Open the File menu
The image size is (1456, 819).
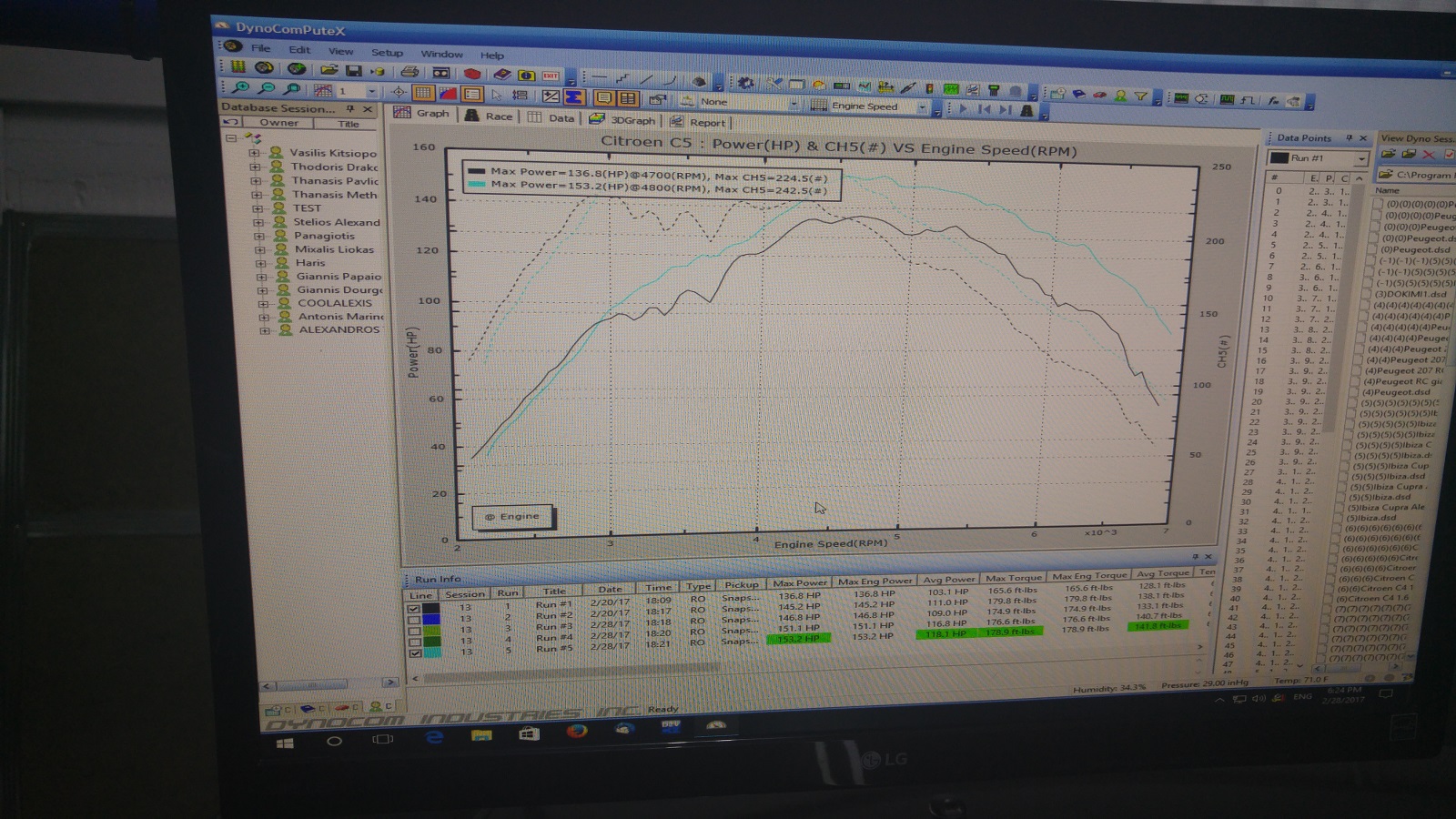(260, 48)
